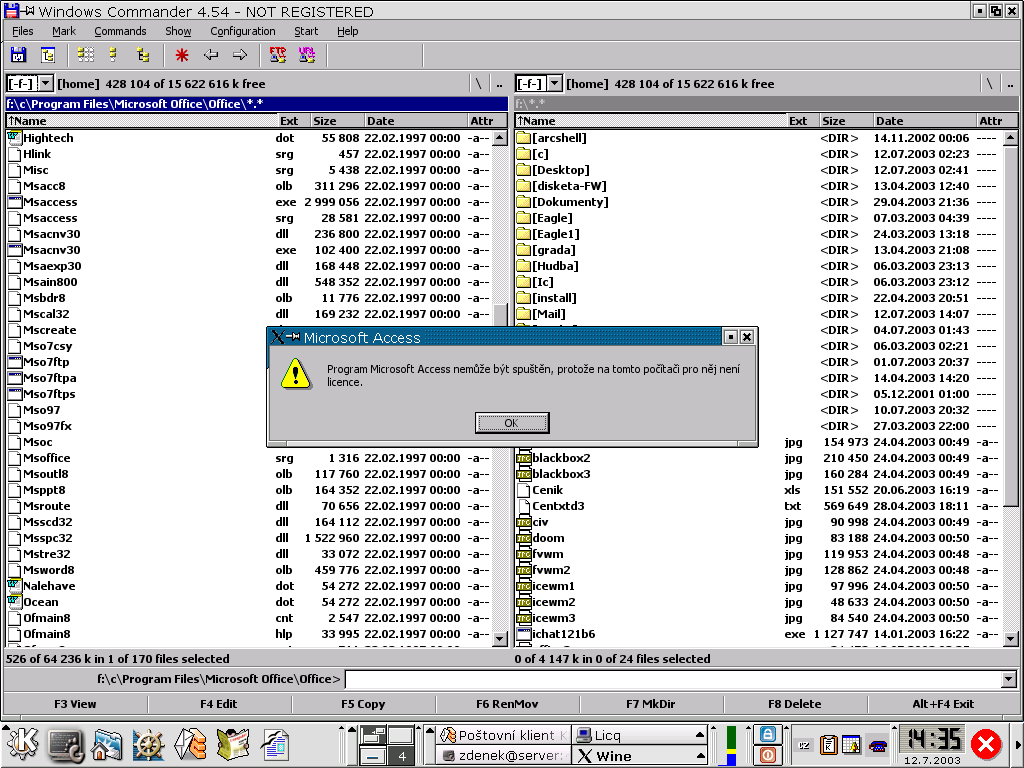Expand the Wine taskbar group arrow
Viewport: 1024px width, 768px height.
(699, 756)
